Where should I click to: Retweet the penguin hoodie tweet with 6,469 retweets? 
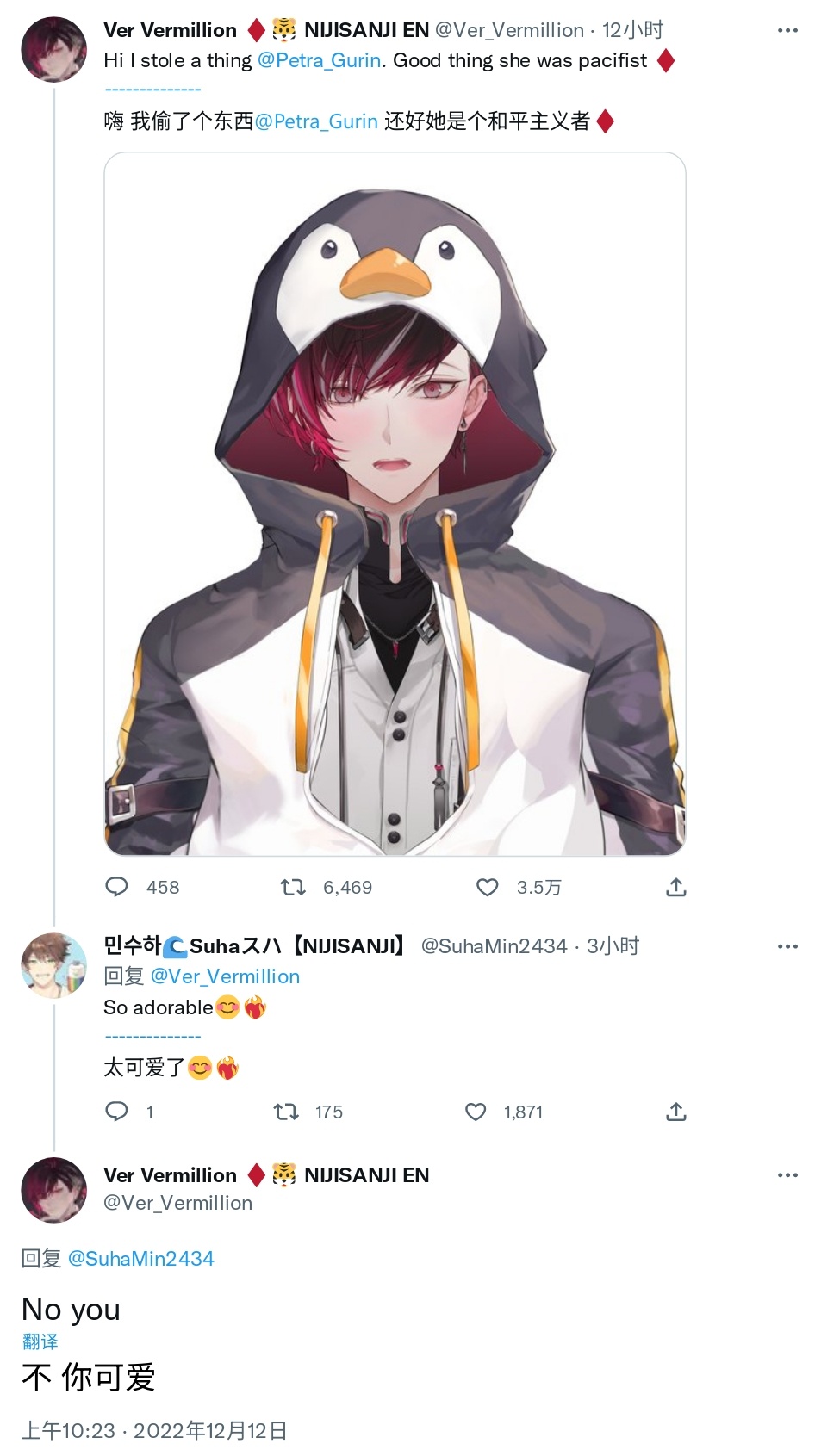tap(293, 887)
